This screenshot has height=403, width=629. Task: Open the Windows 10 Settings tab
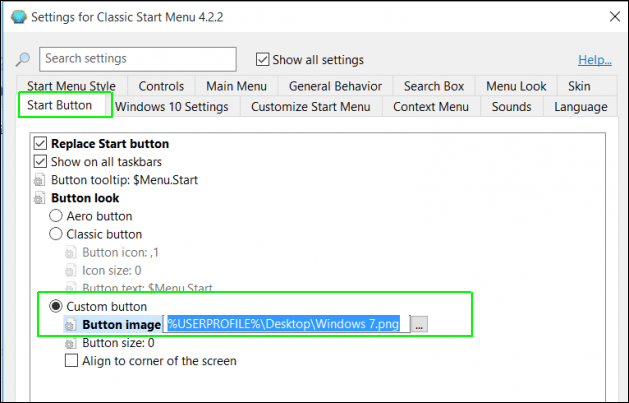[172, 107]
